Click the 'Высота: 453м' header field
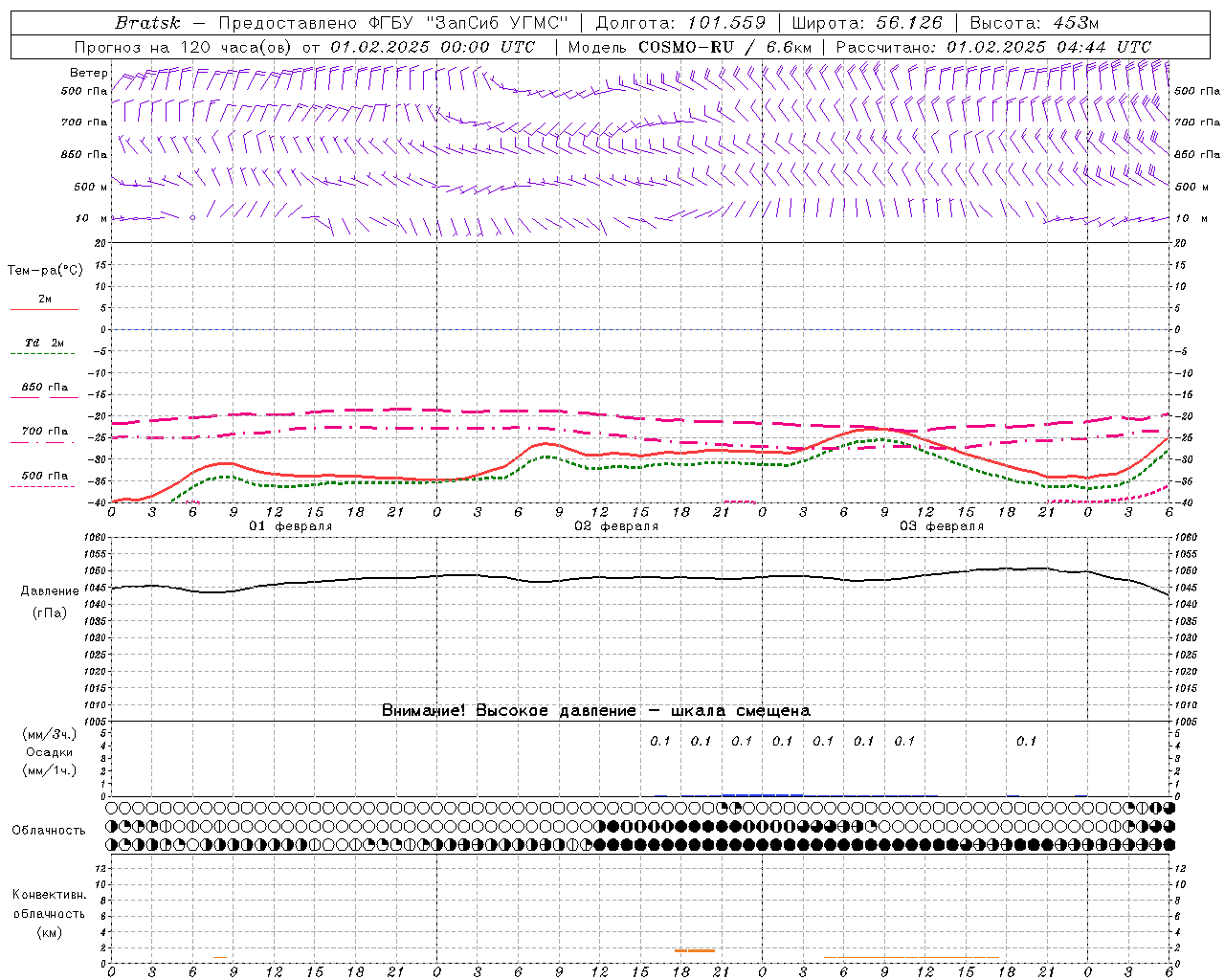 point(1035,23)
